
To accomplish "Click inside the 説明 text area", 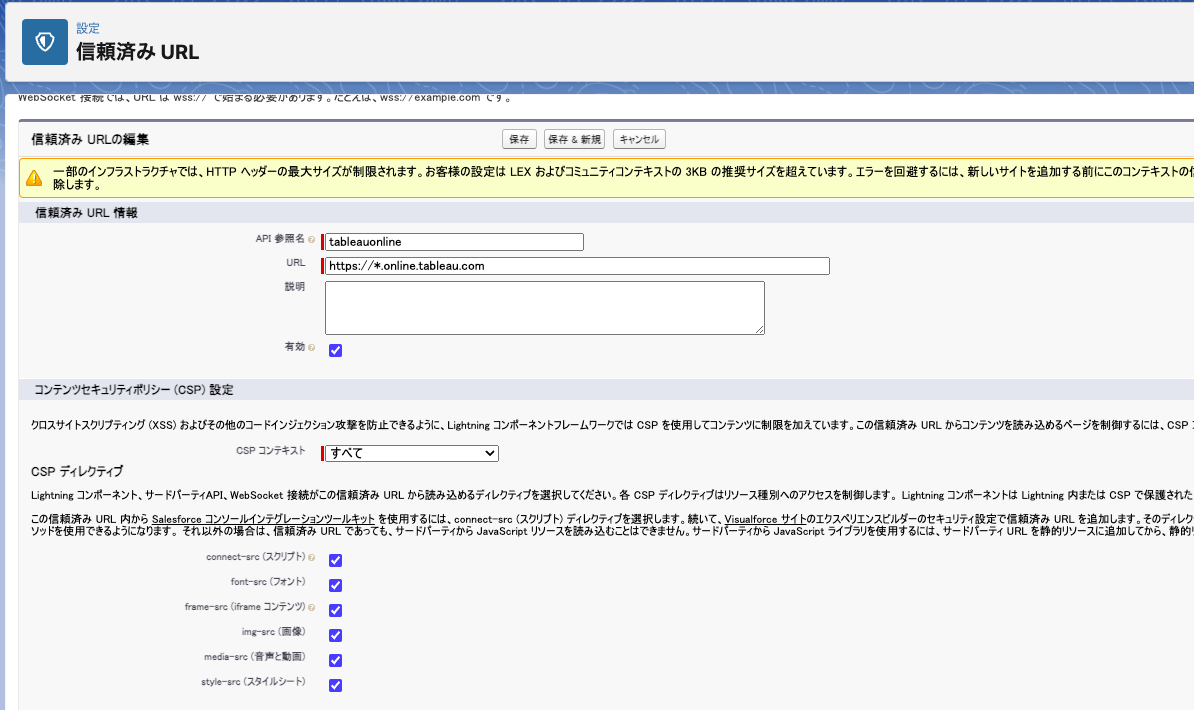I will [x=544, y=308].
